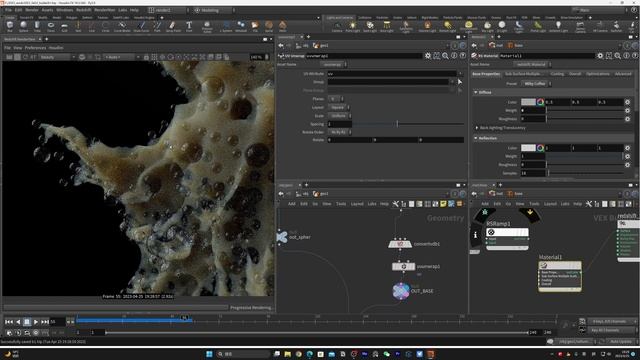Open the Layout dropdown in UV Unwrap parameters

tap(339, 107)
